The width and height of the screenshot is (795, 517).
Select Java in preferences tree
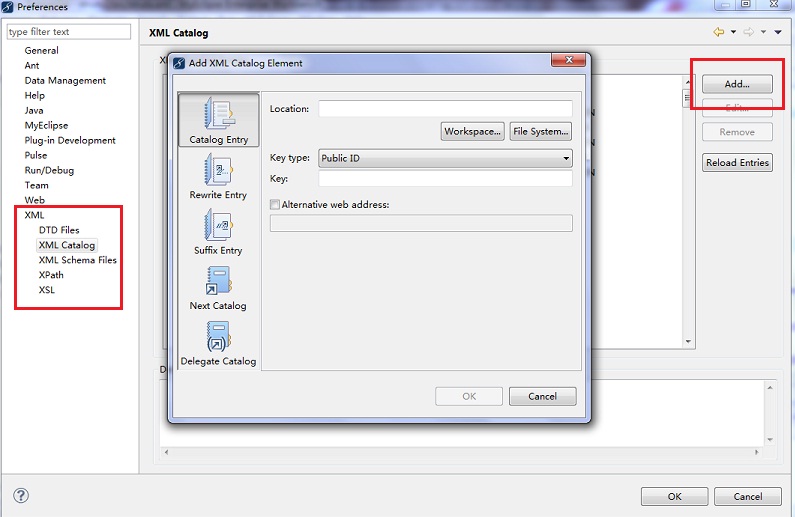pyautogui.click(x=34, y=110)
